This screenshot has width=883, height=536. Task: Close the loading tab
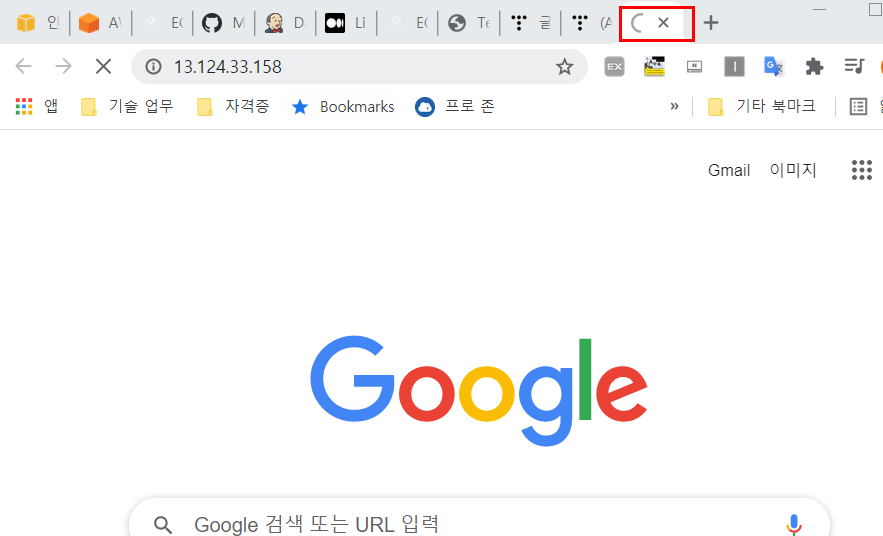[663, 23]
